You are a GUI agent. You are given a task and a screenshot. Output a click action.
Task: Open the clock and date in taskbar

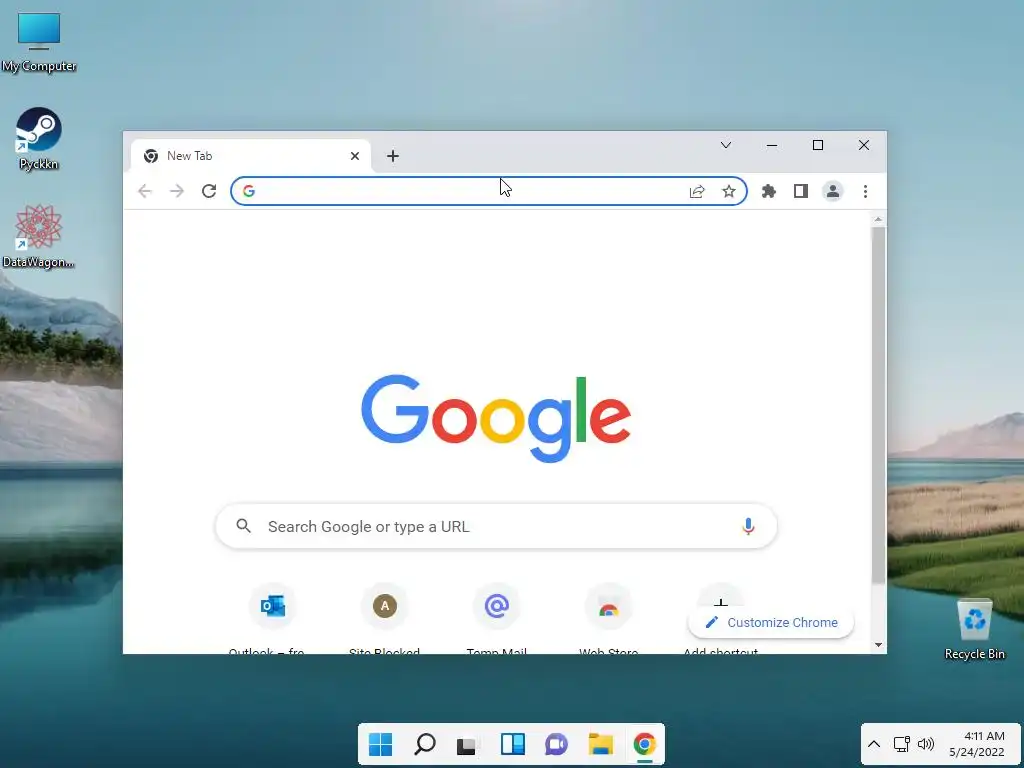[x=977, y=744]
